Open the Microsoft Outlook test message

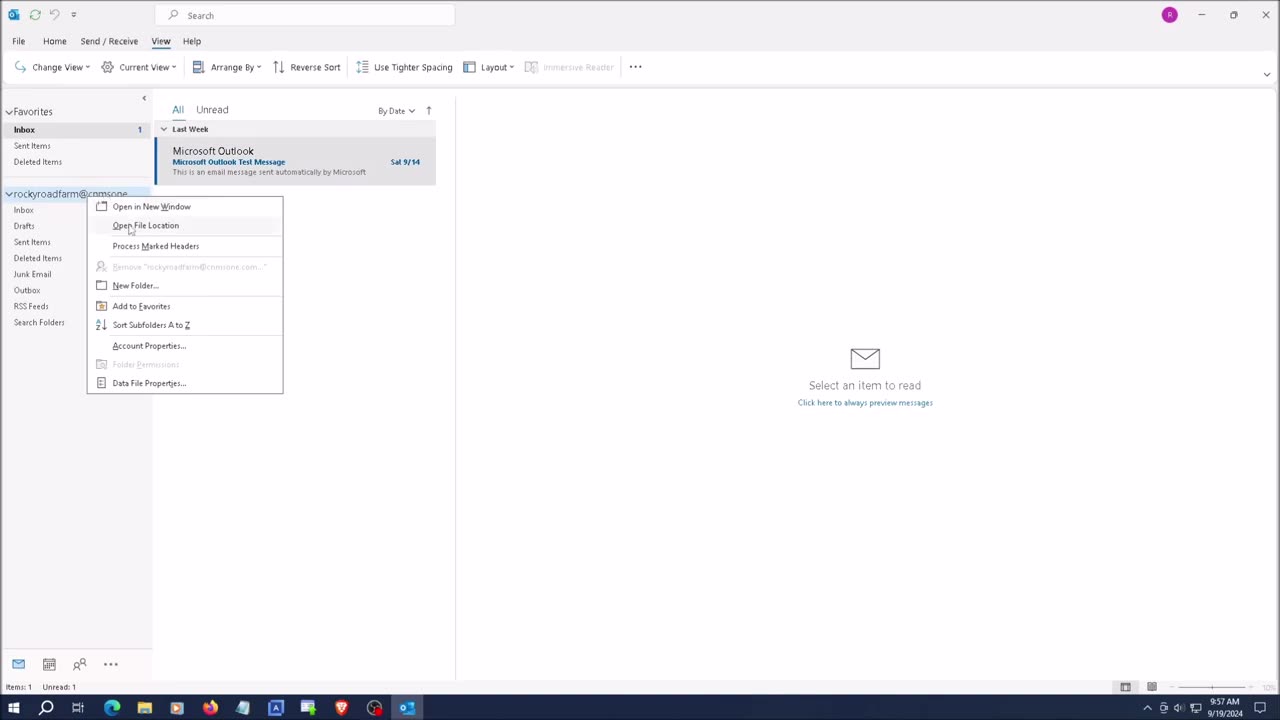(296, 161)
